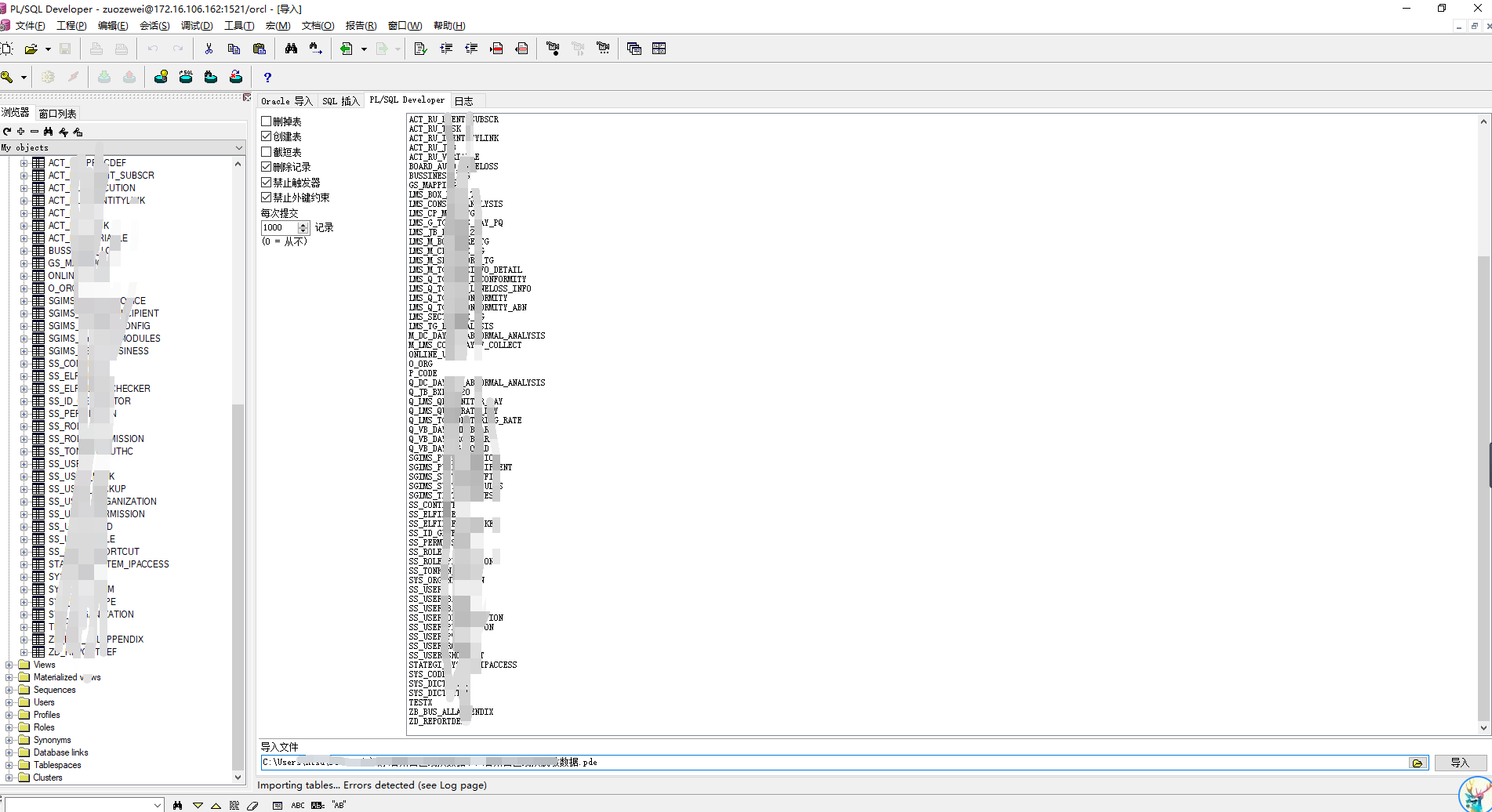Click the 导入 import button
This screenshot has height=812, width=1492.
coord(1460,763)
